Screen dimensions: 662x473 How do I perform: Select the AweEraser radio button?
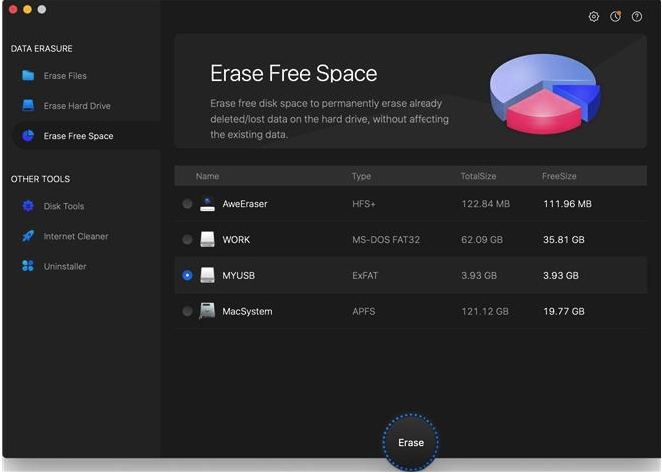(x=187, y=204)
